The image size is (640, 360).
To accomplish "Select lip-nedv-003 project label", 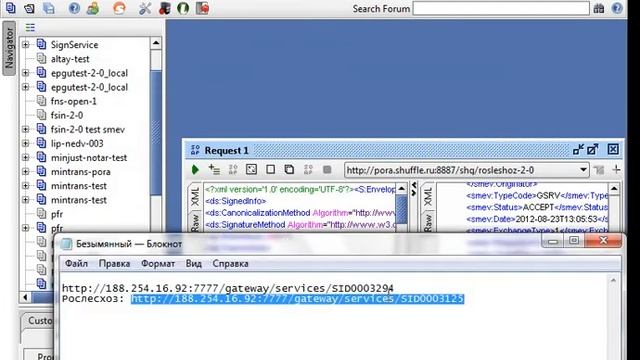I will pyautogui.click(x=77, y=143).
